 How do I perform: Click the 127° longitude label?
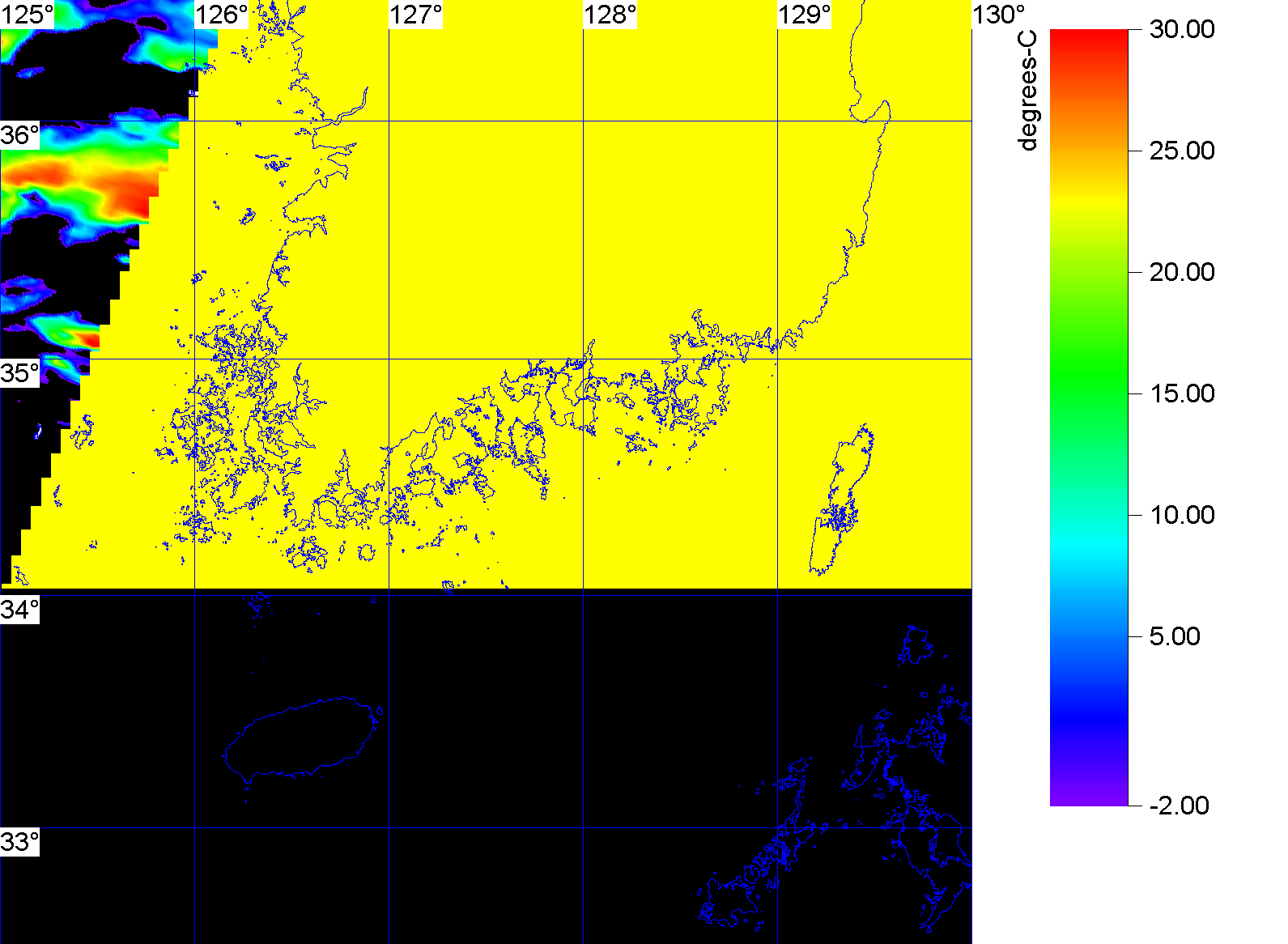[x=416, y=15]
